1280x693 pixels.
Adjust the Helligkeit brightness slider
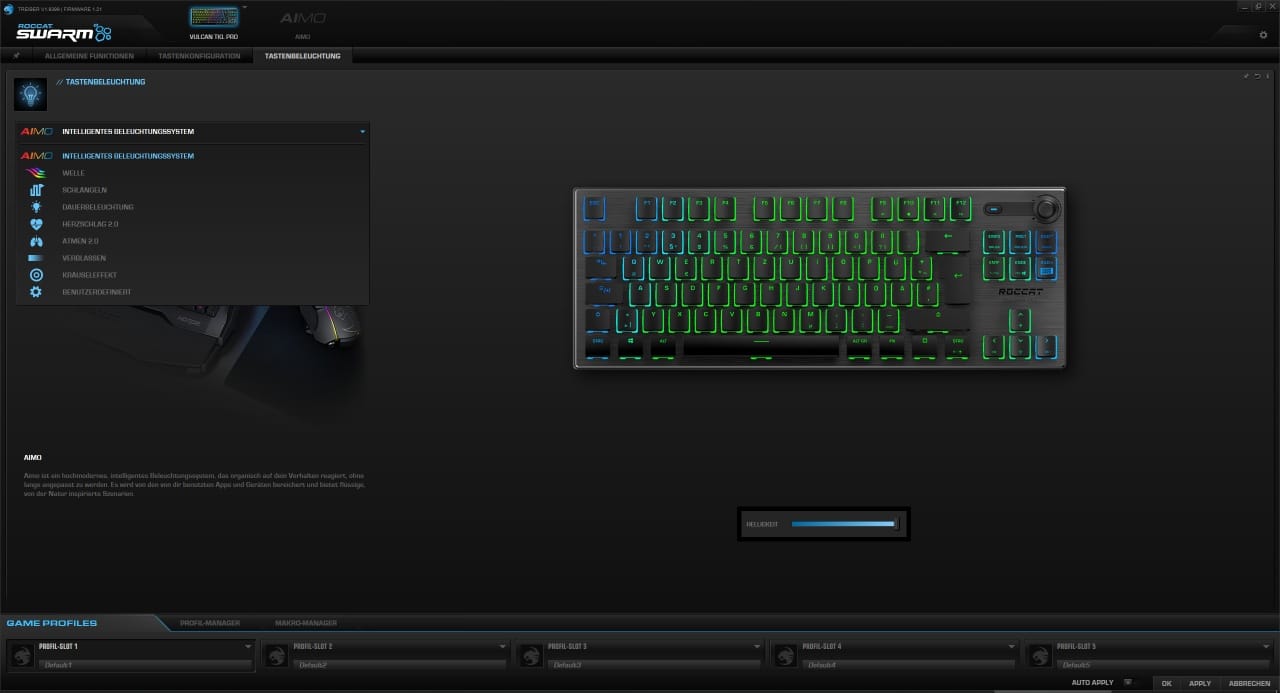(843, 523)
